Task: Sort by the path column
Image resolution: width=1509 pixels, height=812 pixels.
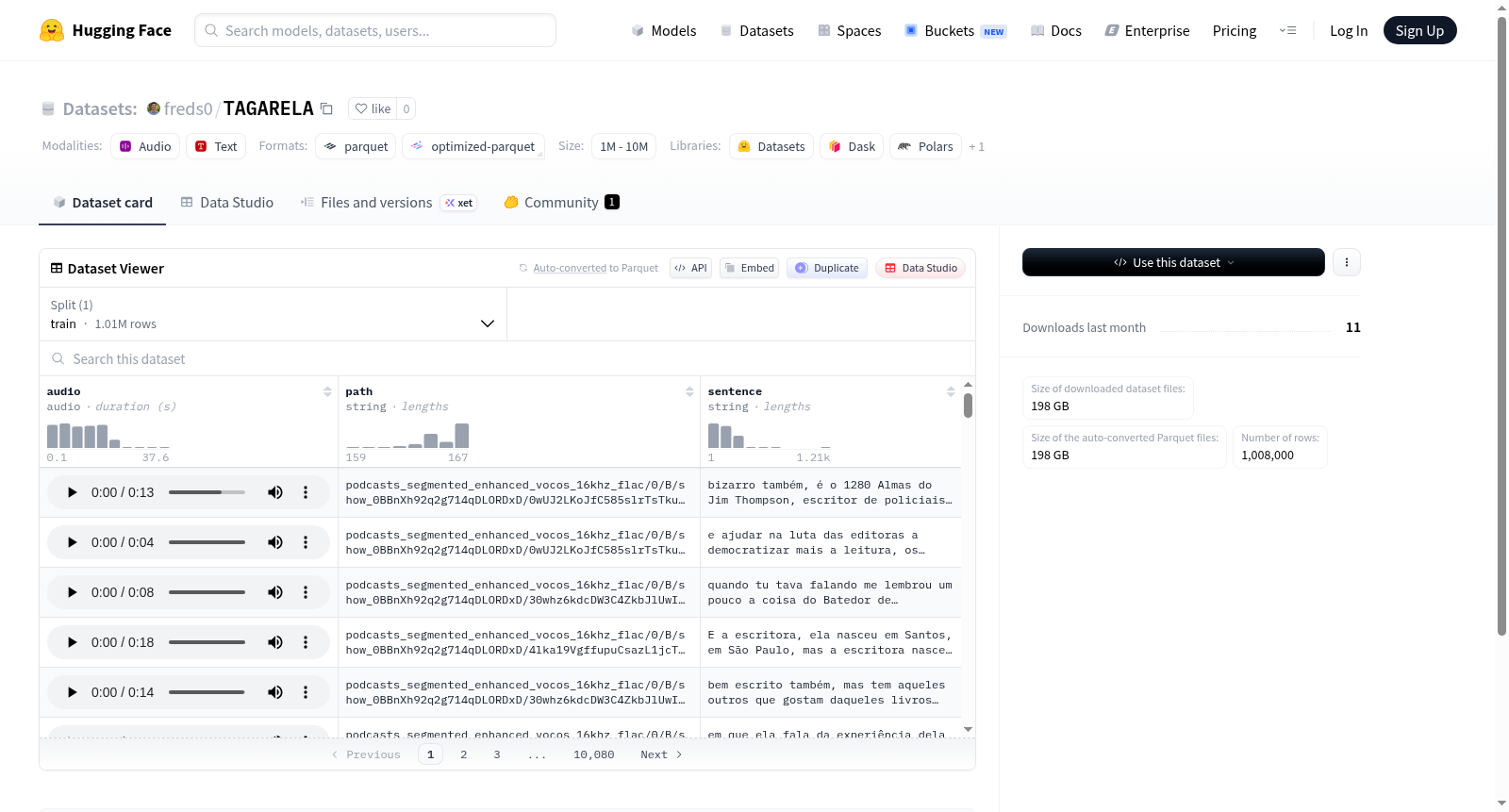Action: coord(689,391)
